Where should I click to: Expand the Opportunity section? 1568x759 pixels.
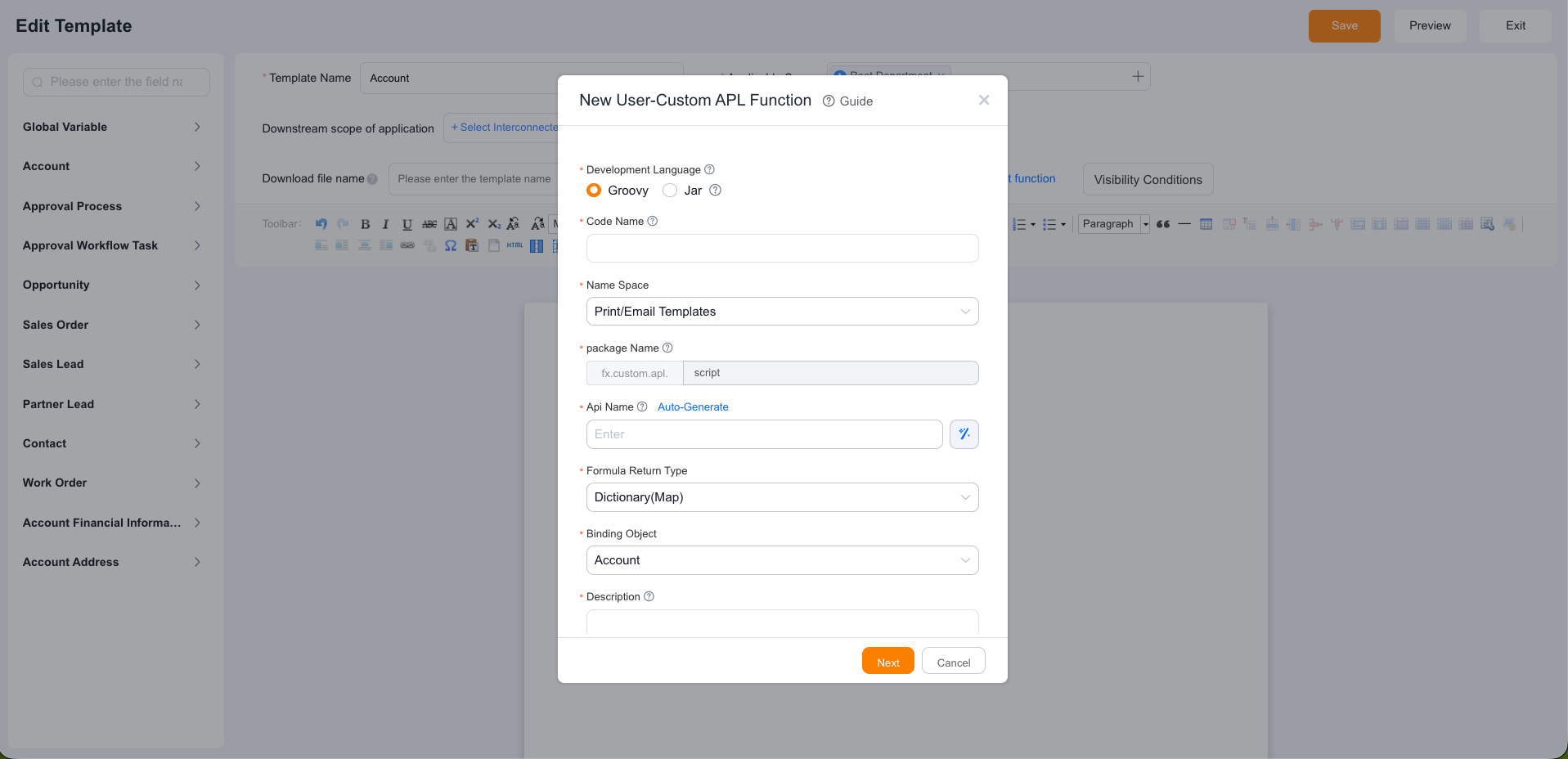pos(112,285)
